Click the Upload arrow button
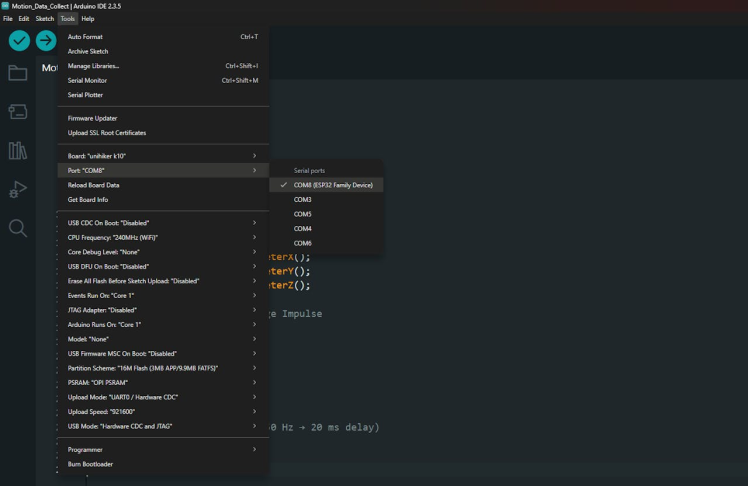Screen dimensions: 748x486 46,40
